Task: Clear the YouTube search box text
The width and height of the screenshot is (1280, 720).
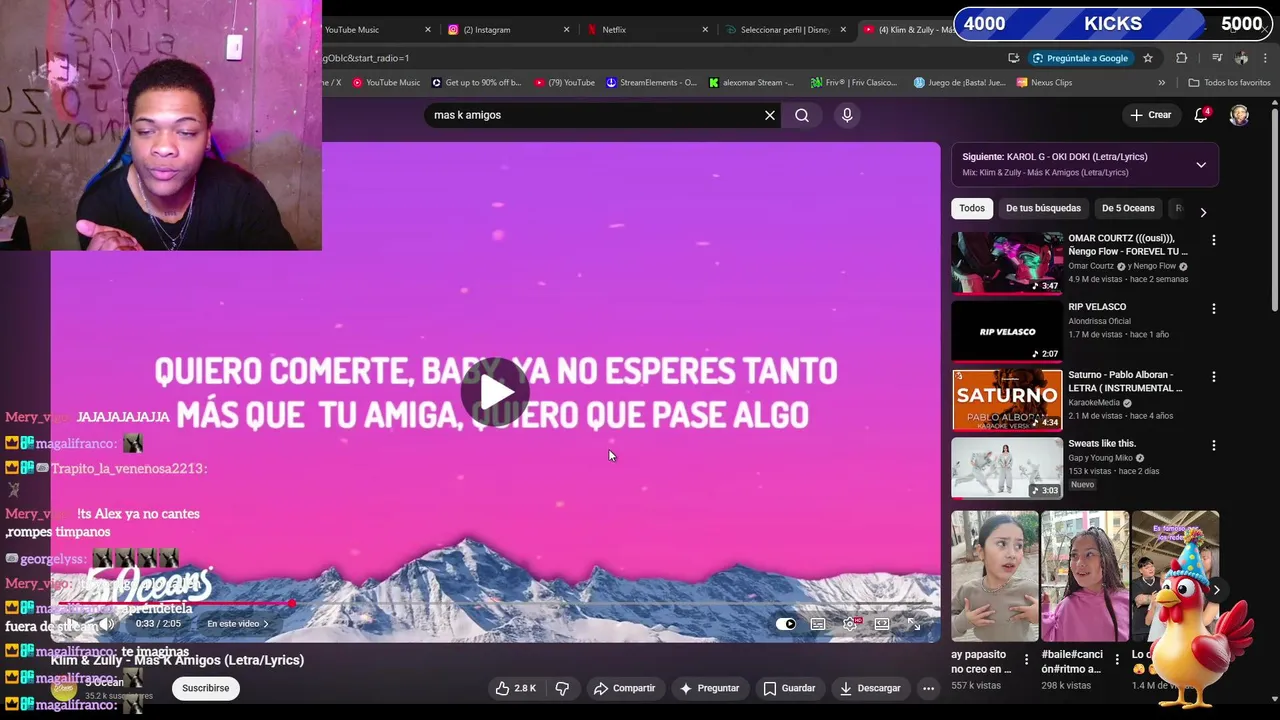Action: 770,115
